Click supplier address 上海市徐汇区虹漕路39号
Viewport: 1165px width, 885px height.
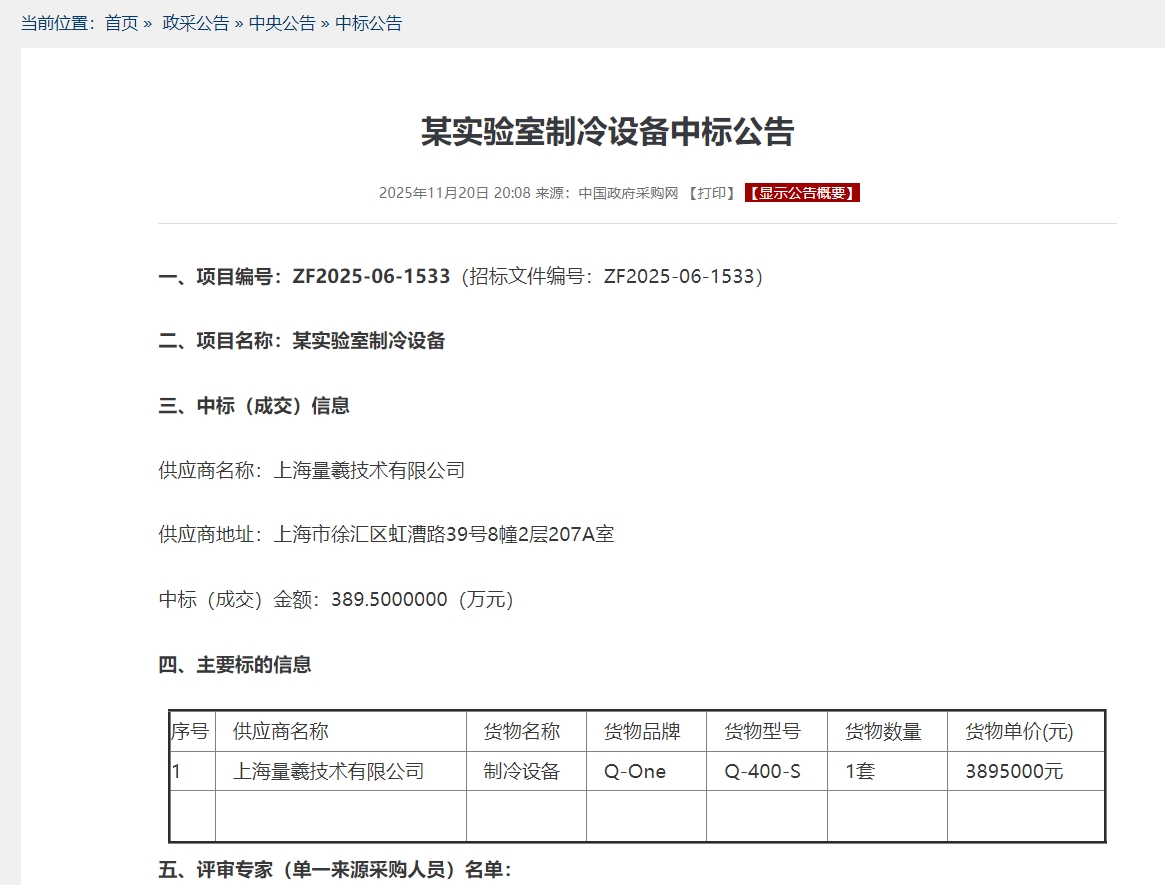386,535
